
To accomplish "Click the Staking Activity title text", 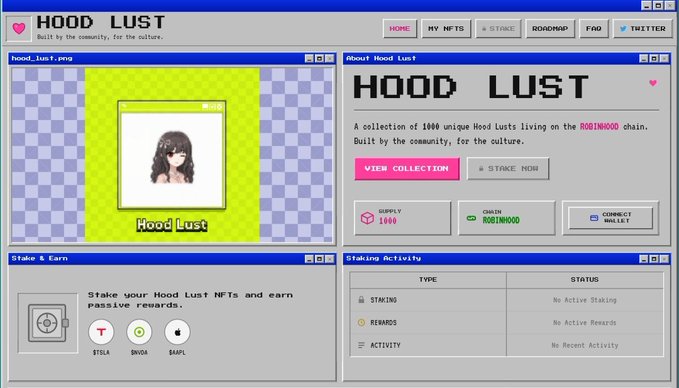I will click(x=383, y=259).
